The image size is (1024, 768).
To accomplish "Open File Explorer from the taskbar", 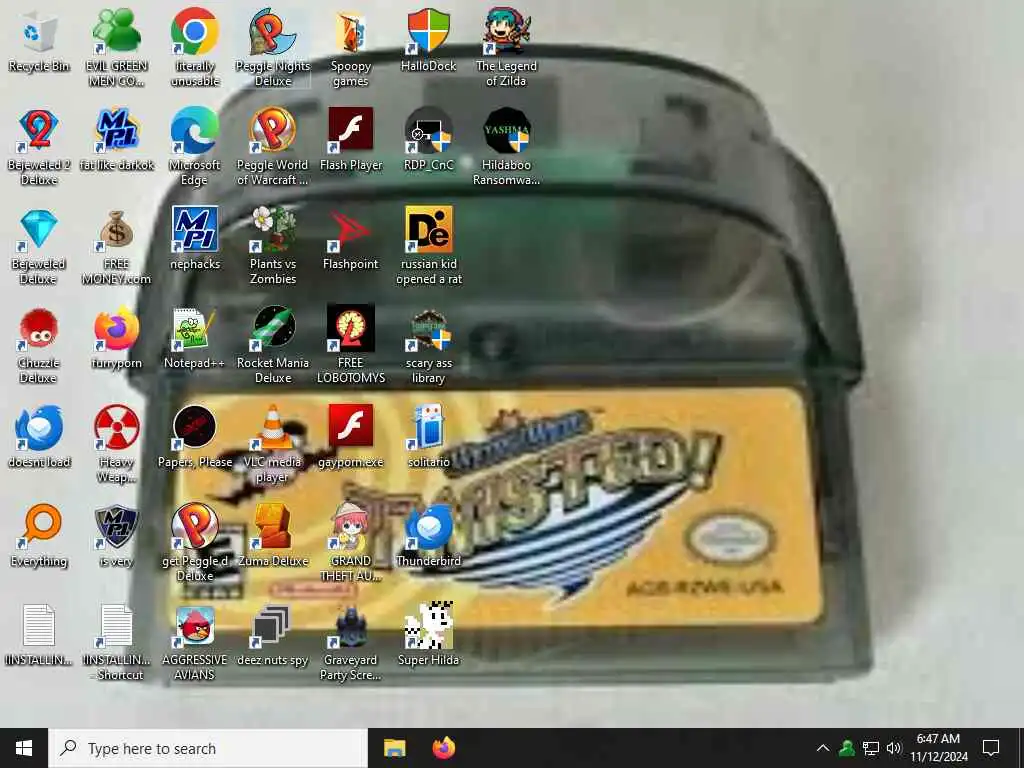I will (394, 748).
